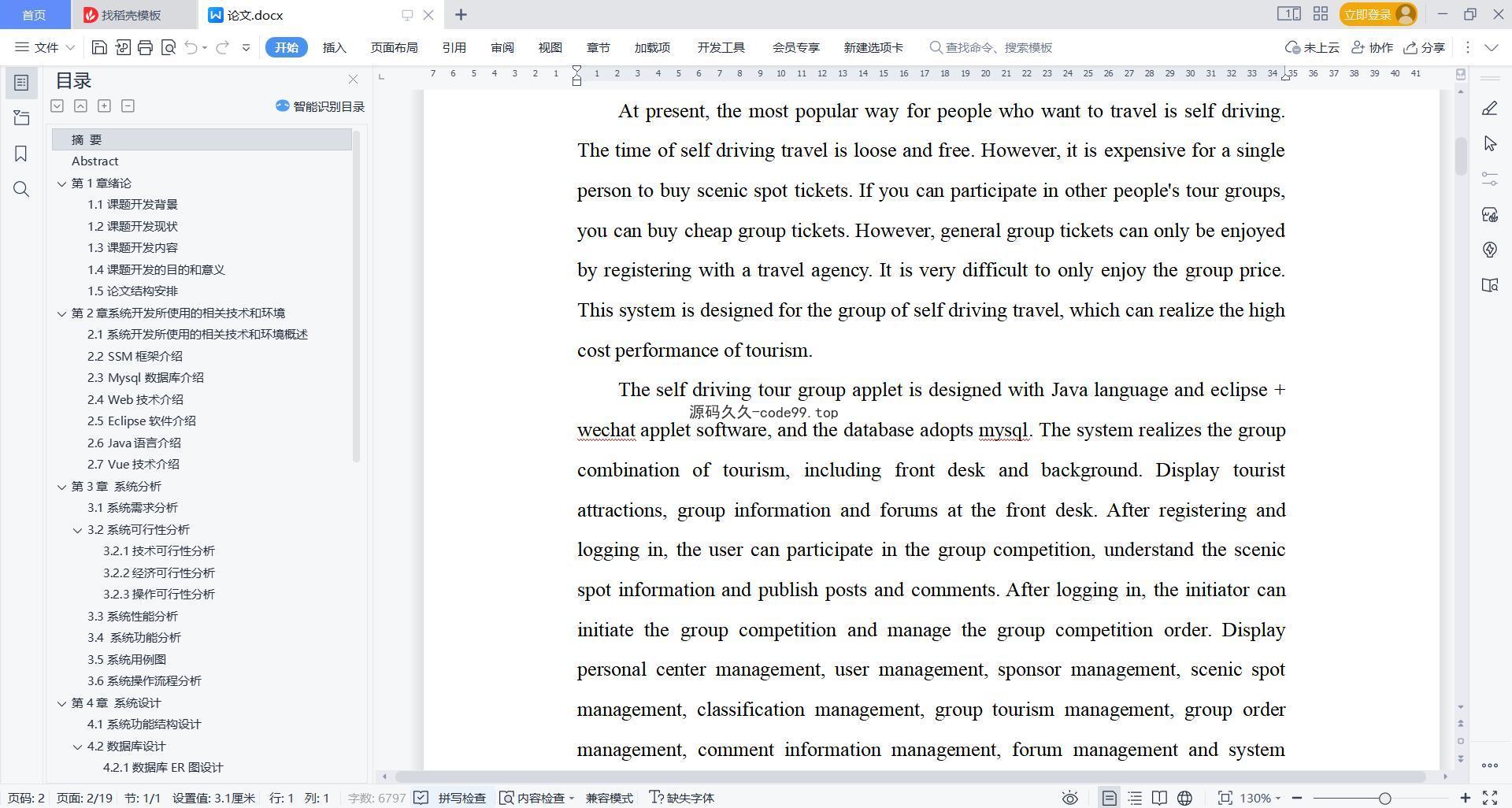Click 立即登录 login button
1512x808 pixels.
[1378, 14]
